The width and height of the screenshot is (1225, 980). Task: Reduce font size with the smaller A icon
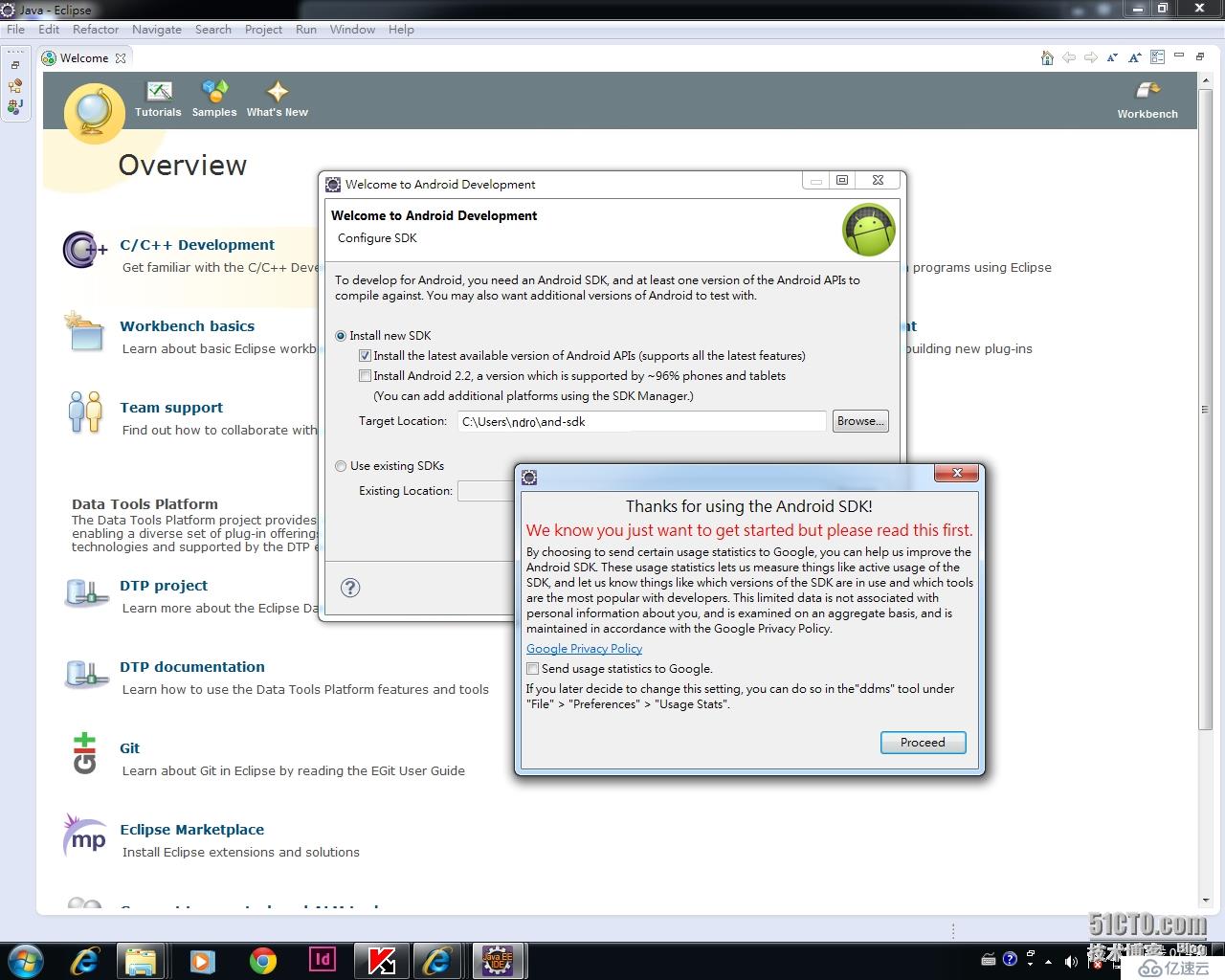coord(1112,57)
